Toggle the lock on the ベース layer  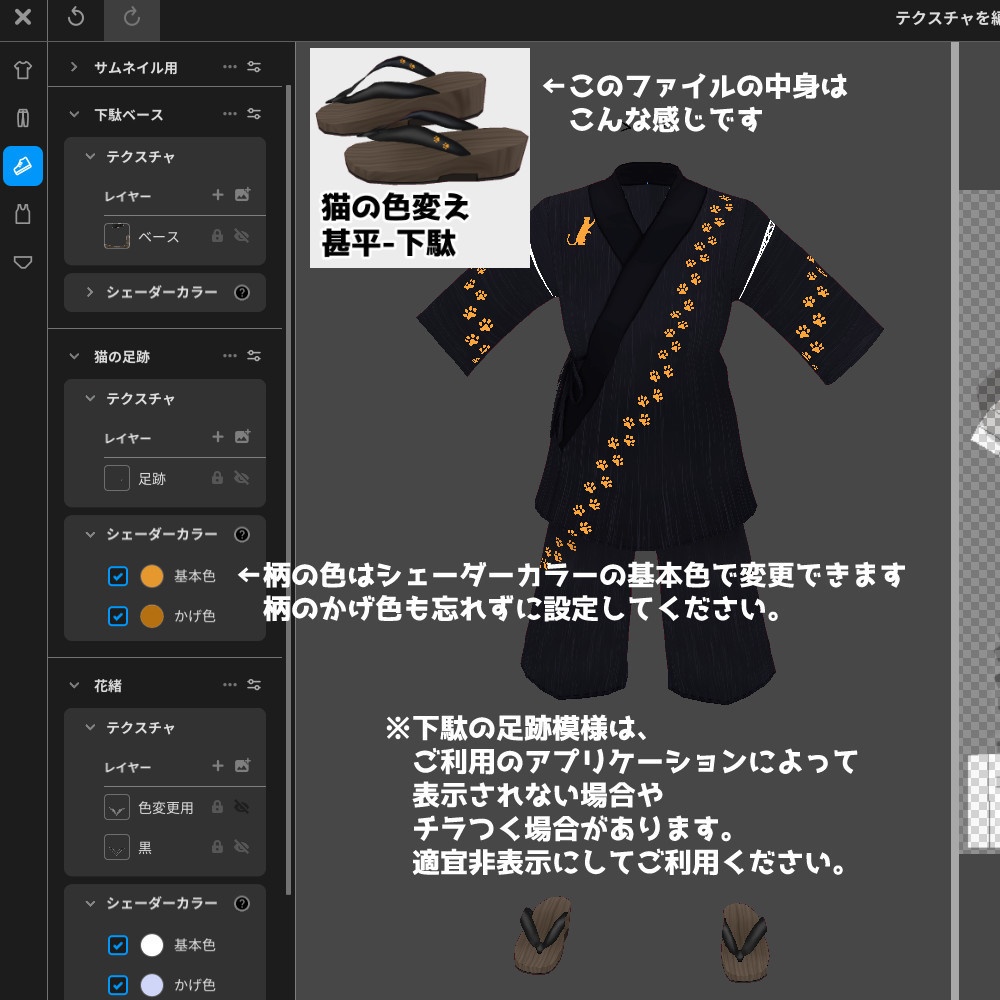click(x=218, y=236)
